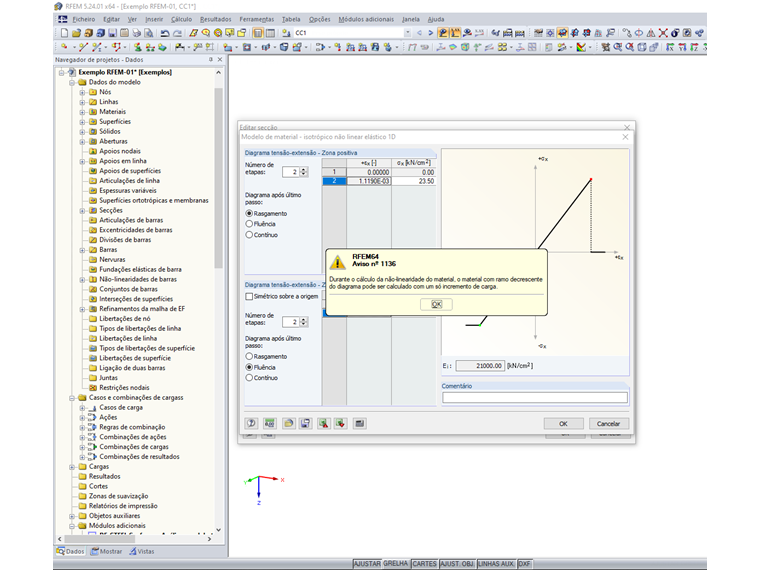The height and width of the screenshot is (570, 760).
Task: Click the navigator horizontal scrollbar
Action: click(x=99, y=538)
